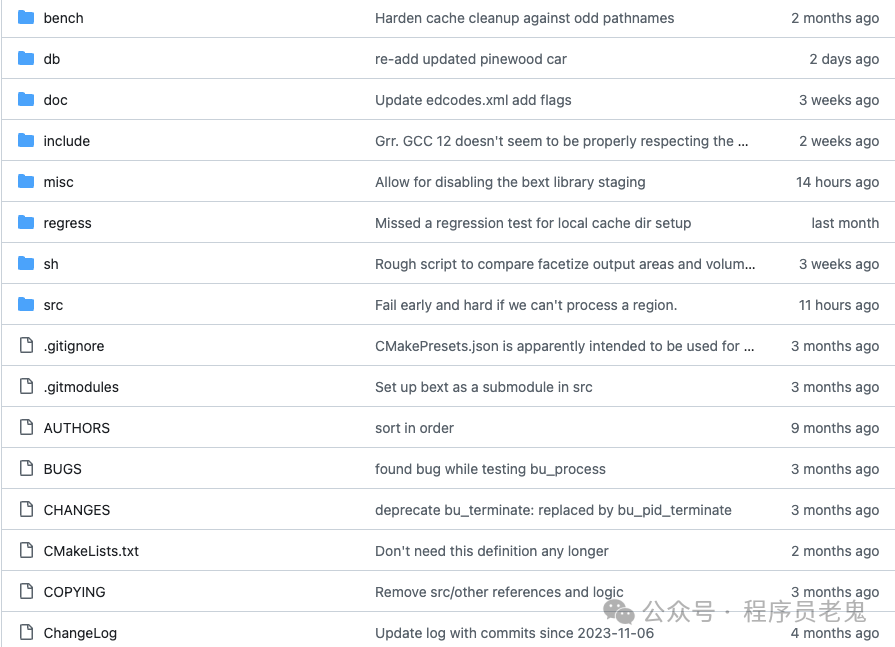Open the sh folder
Image resolution: width=895 pixels, height=647 pixels.
pyautogui.click(x=51, y=264)
